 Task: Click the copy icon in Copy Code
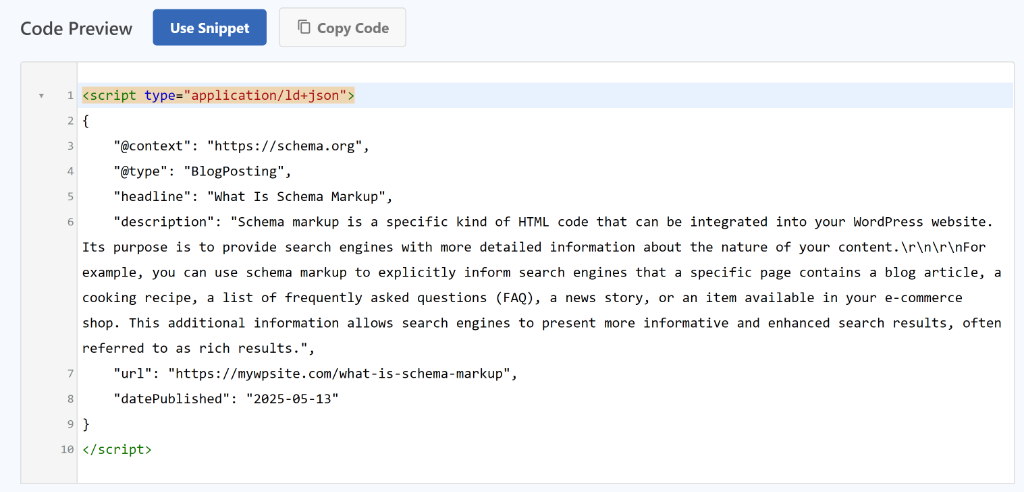[304, 27]
